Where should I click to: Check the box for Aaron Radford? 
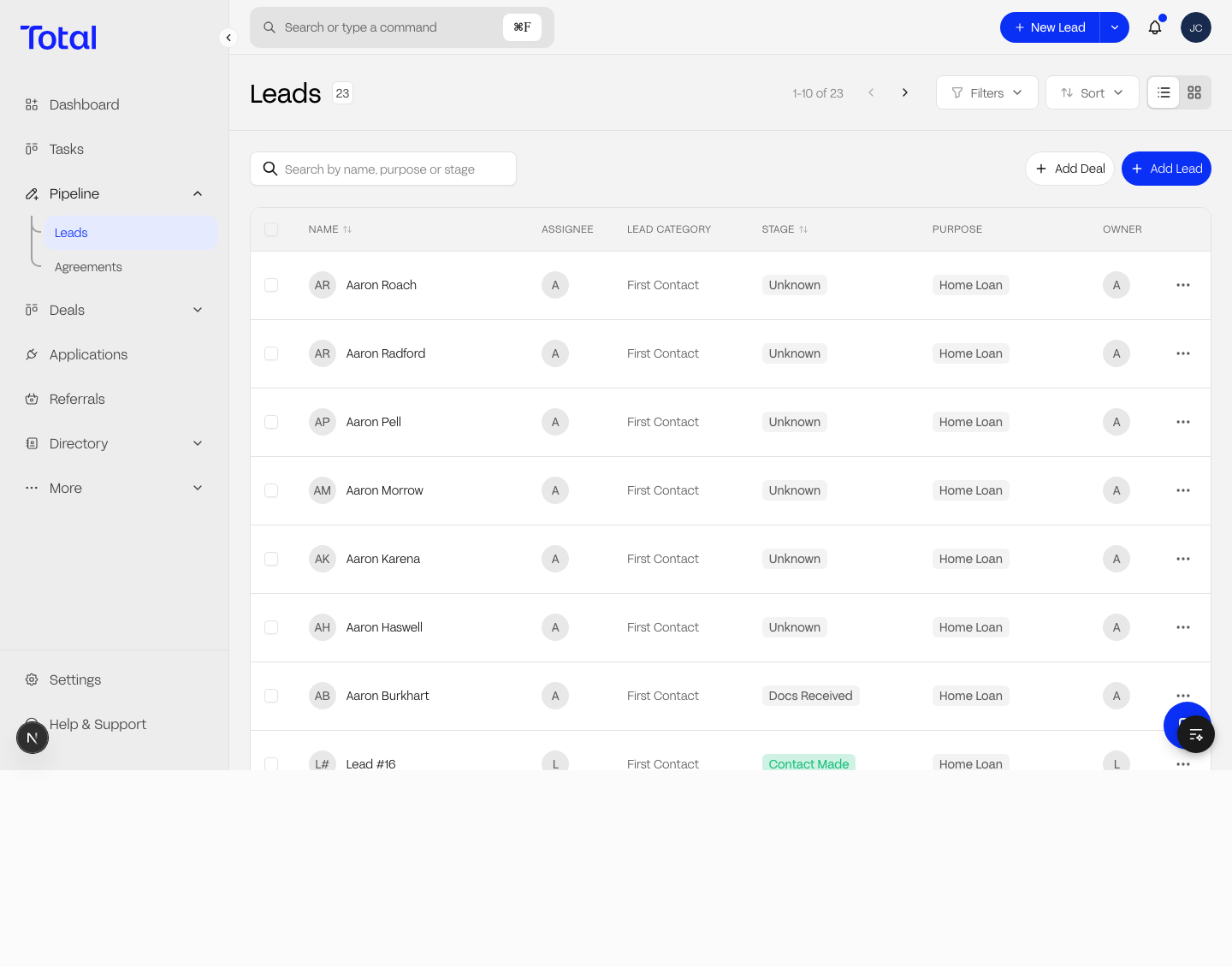tap(271, 353)
